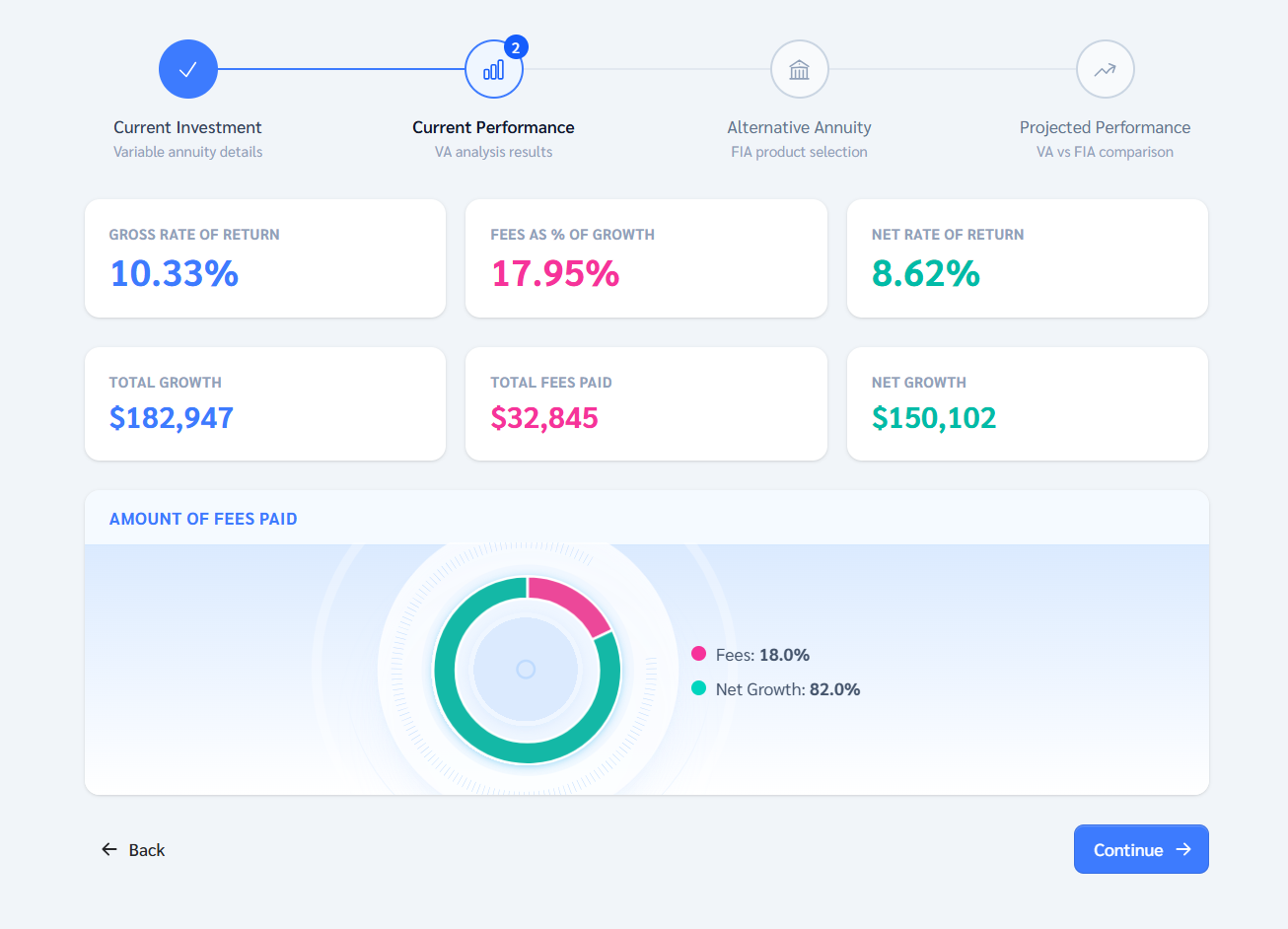
Task: Open the bank building Alternative Annuity icon
Action: point(800,69)
